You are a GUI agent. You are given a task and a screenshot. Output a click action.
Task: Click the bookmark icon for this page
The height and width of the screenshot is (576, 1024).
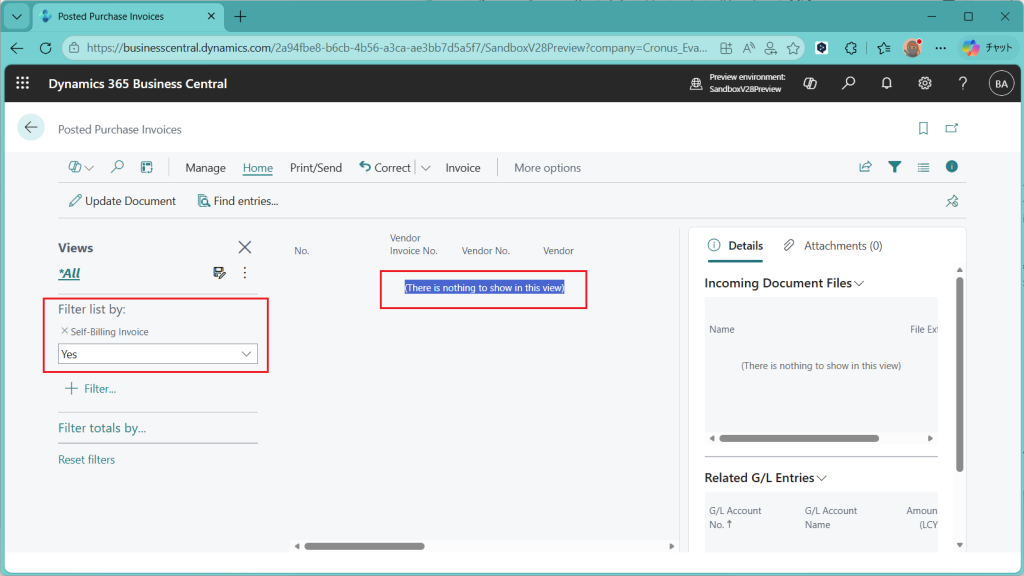pyautogui.click(x=923, y=128)
